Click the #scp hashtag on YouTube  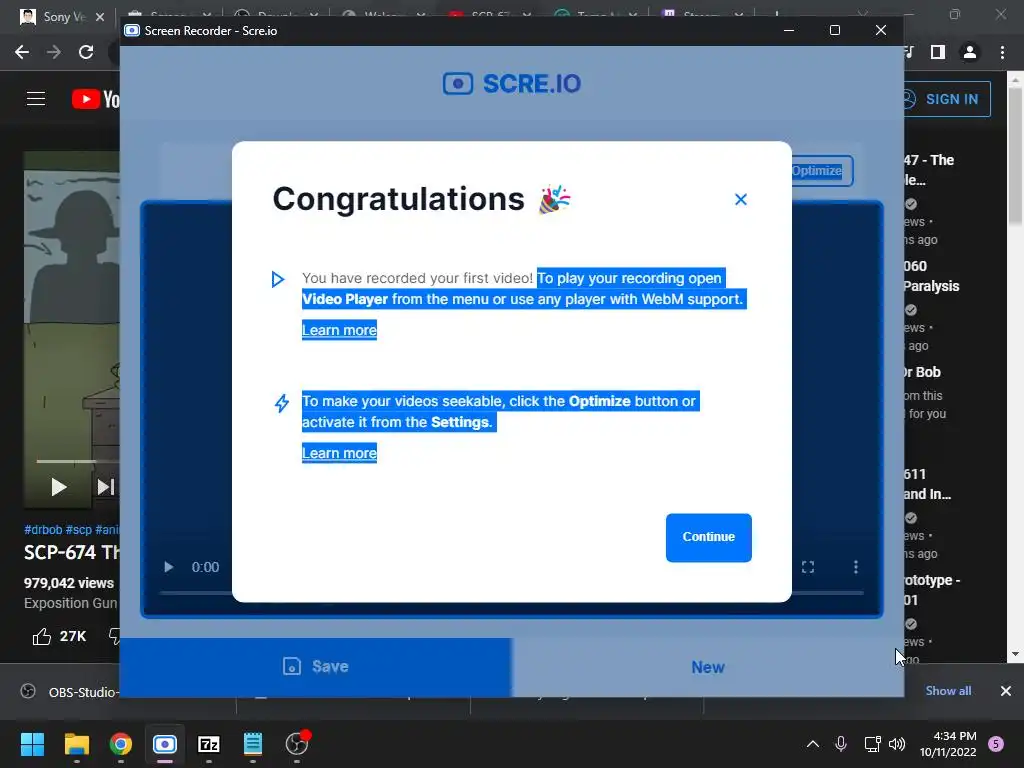coord(78,530)
